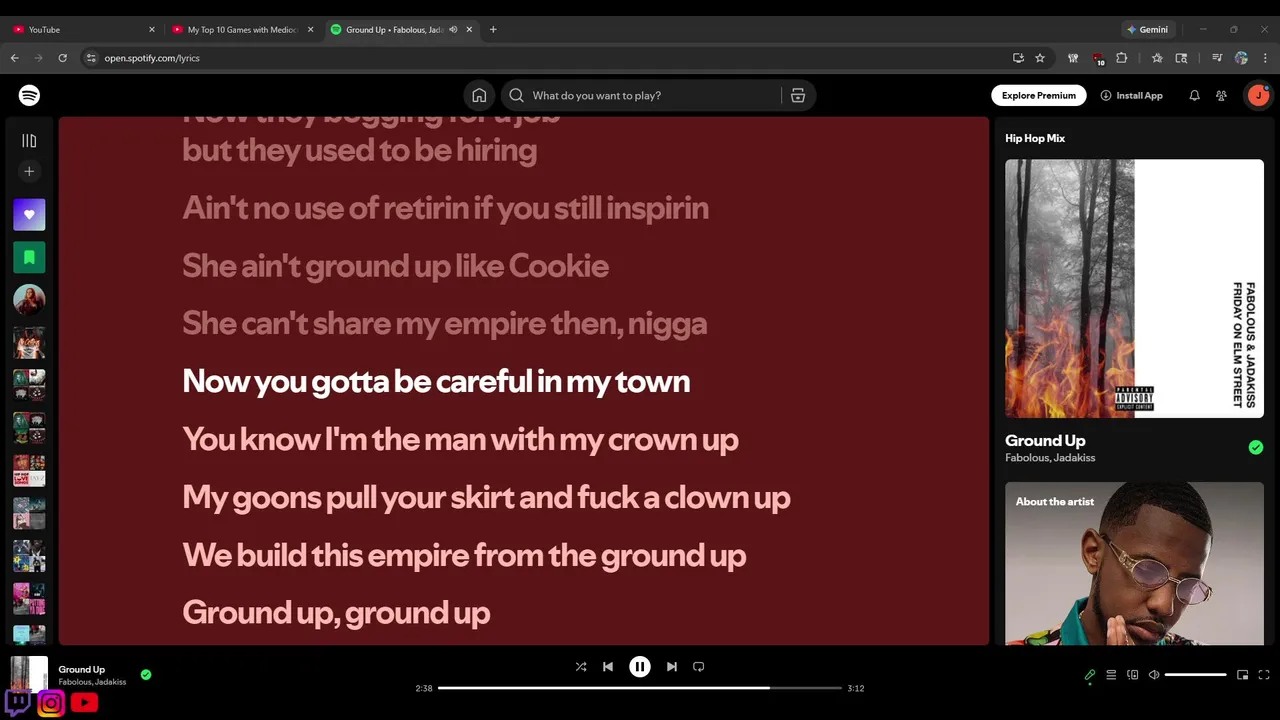Toggle shuffle playback
Screen dimensions: 1280x720
(x=581, y=667)
